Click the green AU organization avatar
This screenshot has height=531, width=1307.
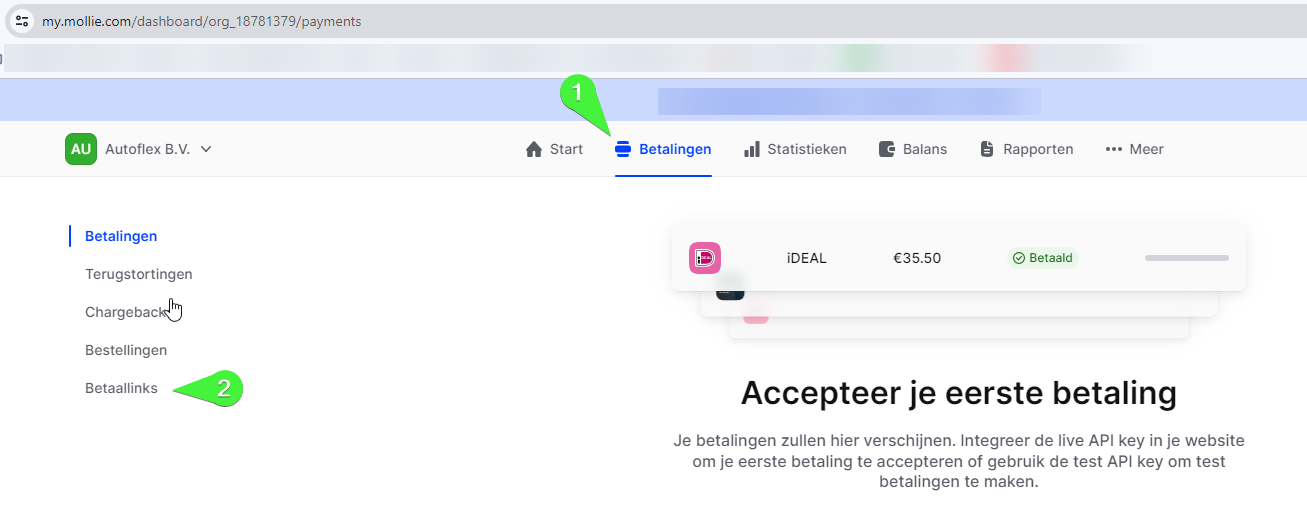click(x=81, y=149)
